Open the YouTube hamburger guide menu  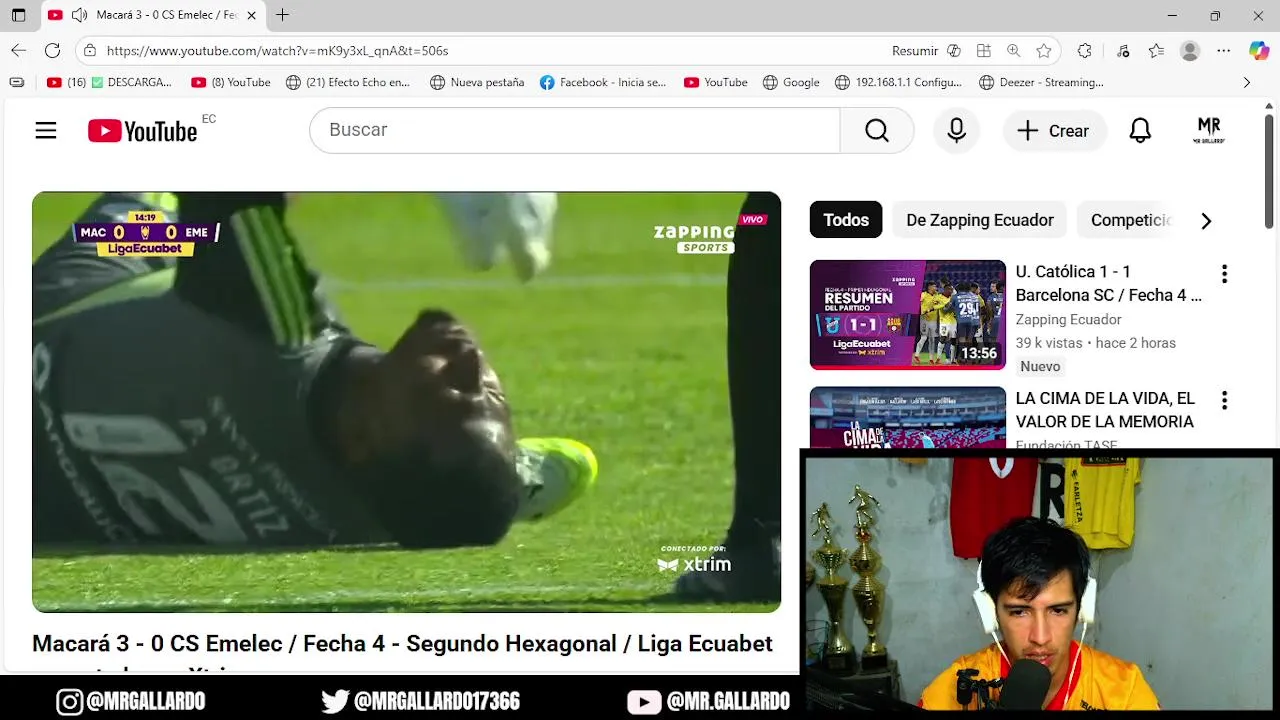(x=46, y=130)
